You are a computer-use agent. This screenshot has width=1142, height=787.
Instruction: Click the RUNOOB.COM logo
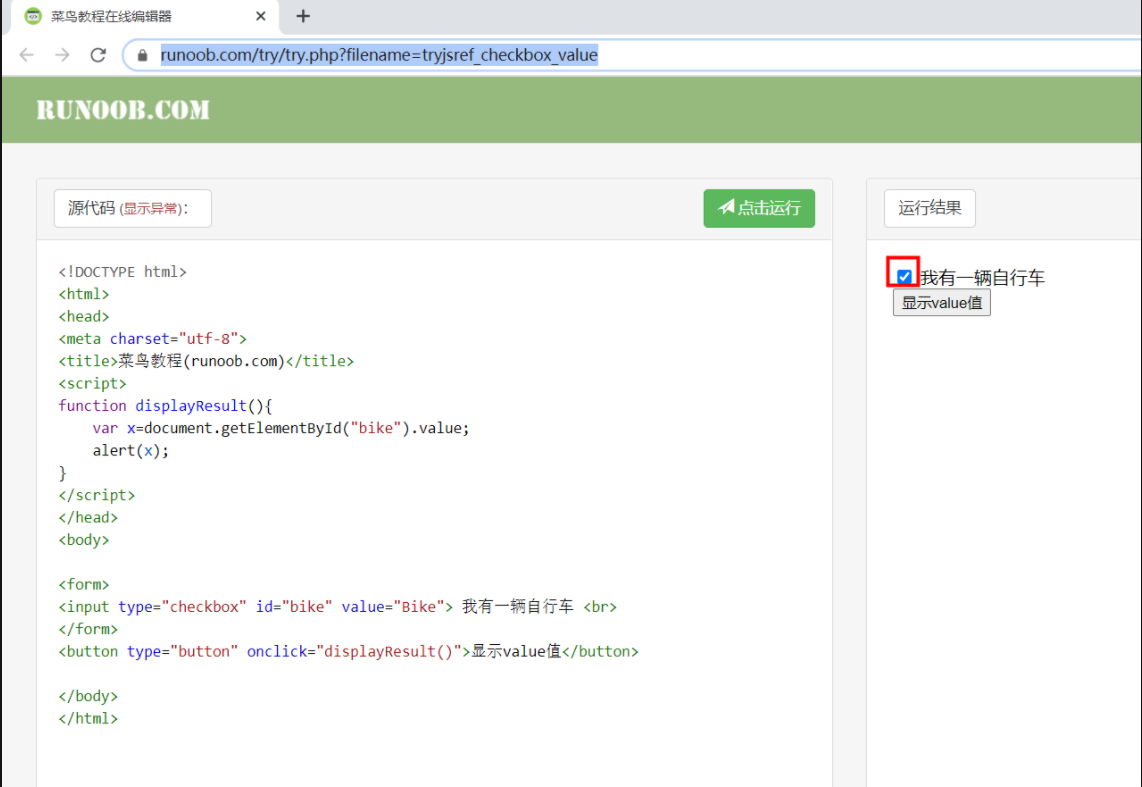pos(123,110)
